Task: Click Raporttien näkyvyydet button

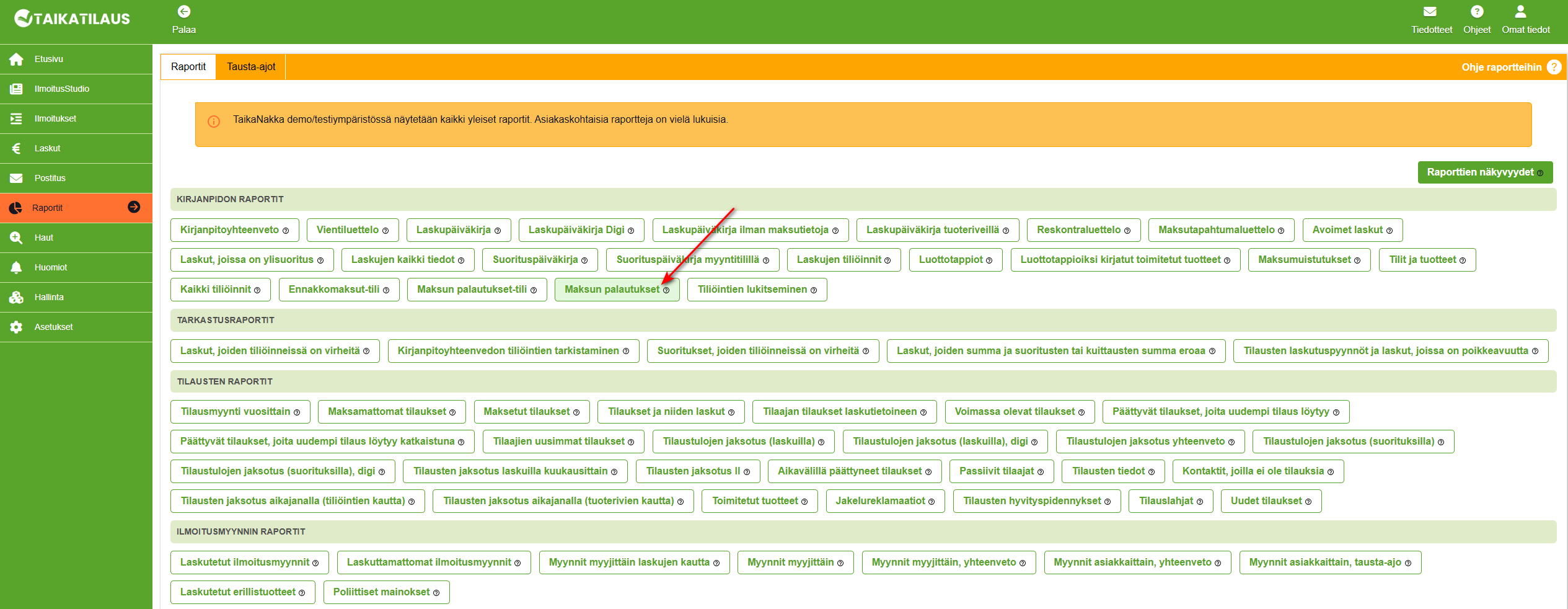Action: pos(1484,172)
